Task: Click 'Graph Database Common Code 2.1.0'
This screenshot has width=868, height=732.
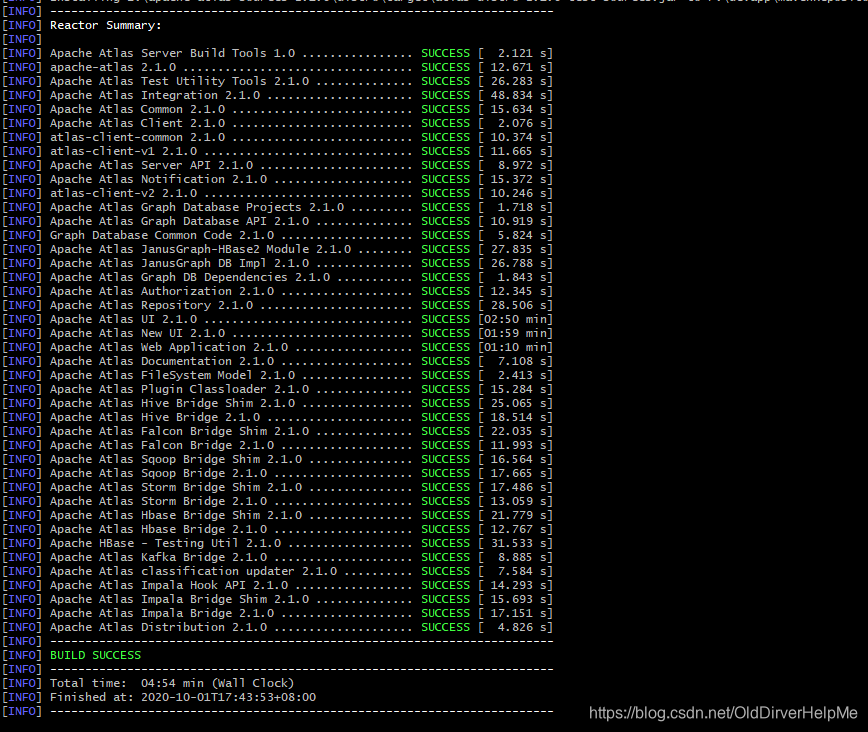Action: 162,235
